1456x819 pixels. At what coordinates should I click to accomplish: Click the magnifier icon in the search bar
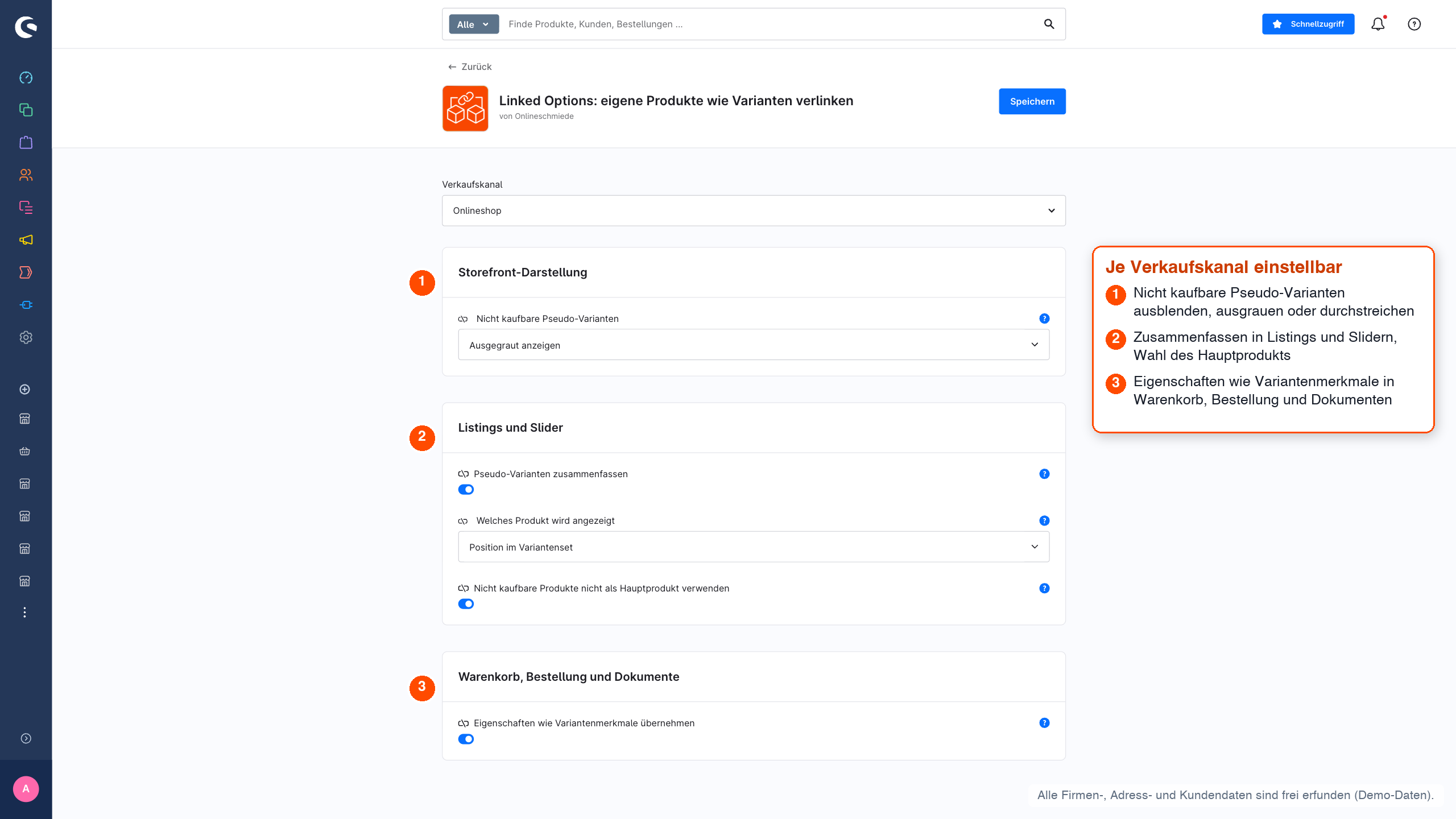[x=1049, y=24]
